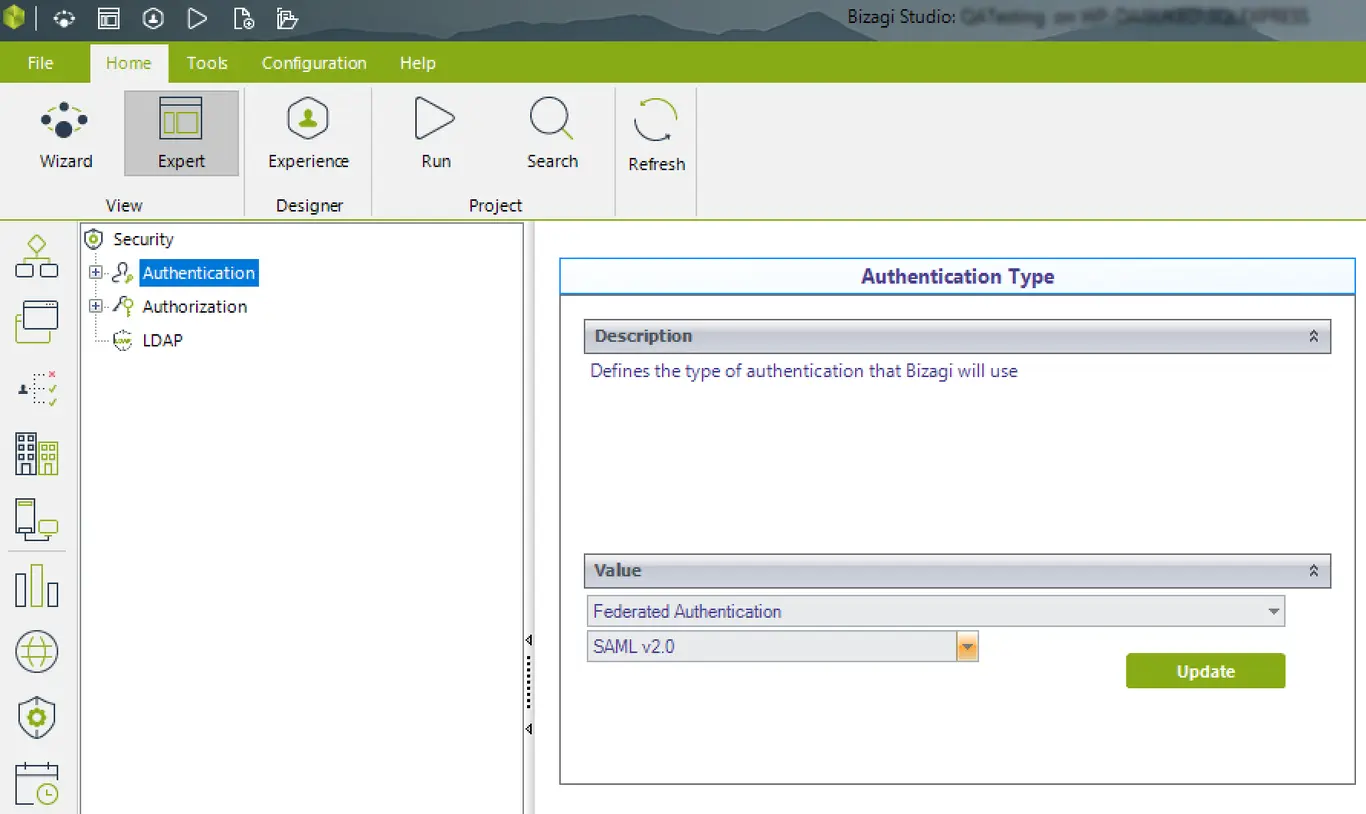1366x814 pixels.
Task: Select the Authentication tree item
Action: coord(199,272)
